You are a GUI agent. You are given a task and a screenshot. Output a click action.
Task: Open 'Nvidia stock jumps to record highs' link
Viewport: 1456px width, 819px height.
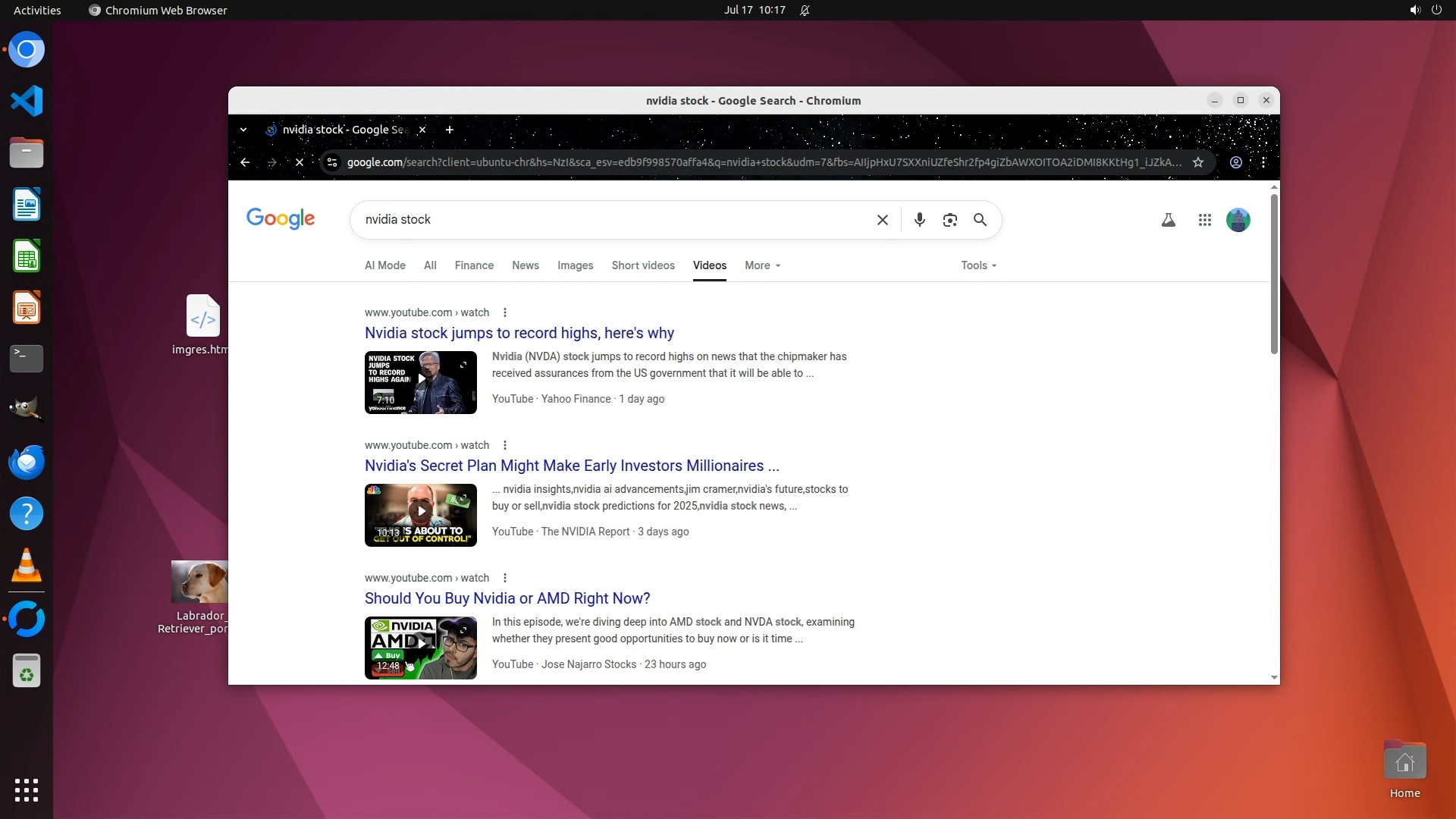(x=519, y=333)
